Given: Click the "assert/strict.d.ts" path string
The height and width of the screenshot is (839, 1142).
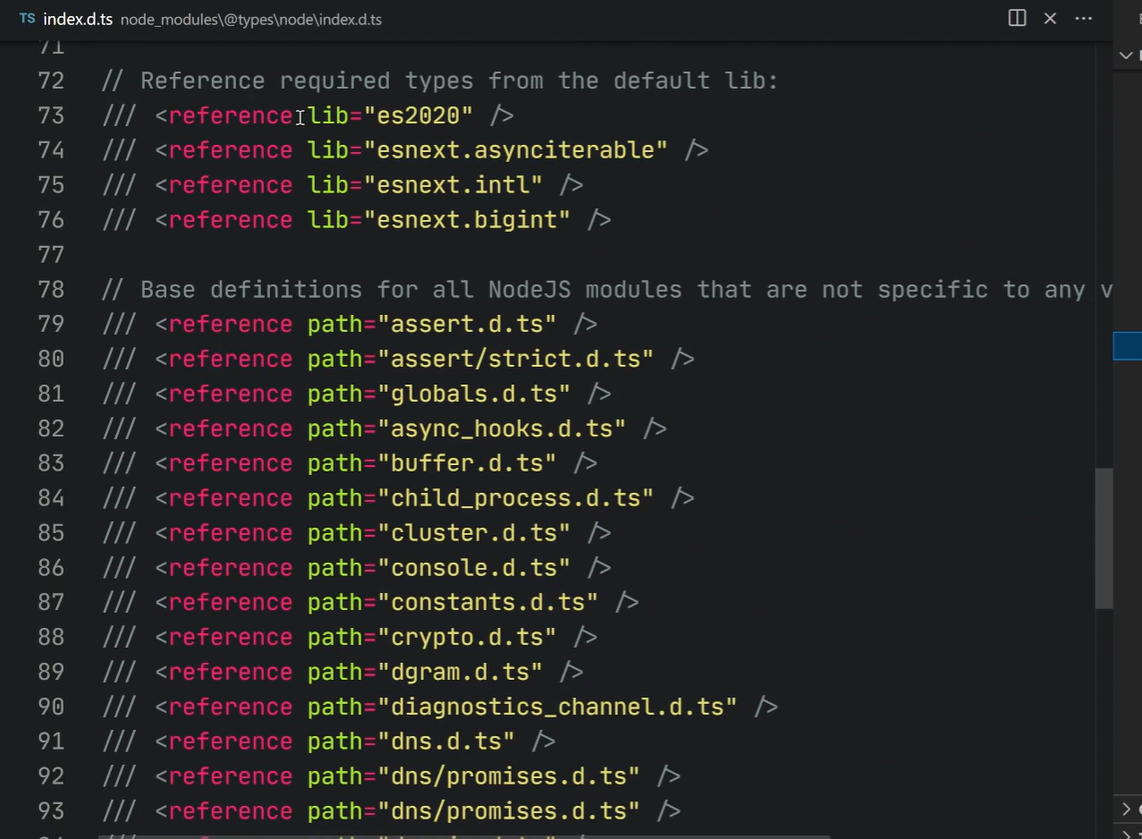Looking at the screenshot, I should click(x=516, y=359).
